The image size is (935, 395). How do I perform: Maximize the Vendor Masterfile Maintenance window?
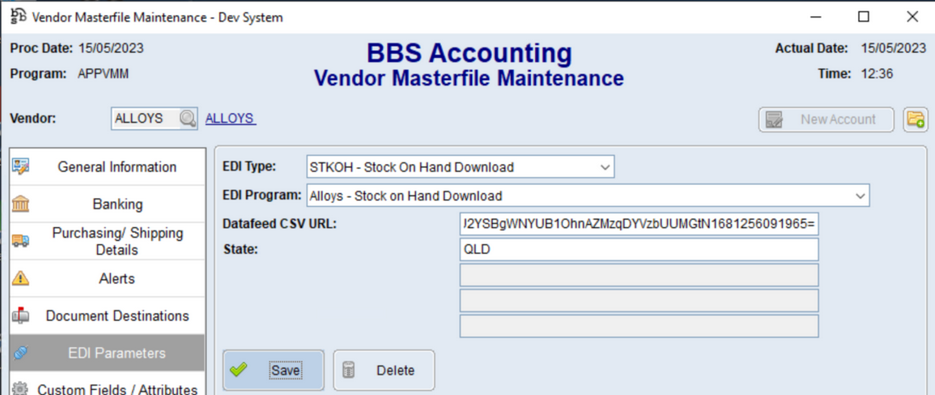point(863,17)
